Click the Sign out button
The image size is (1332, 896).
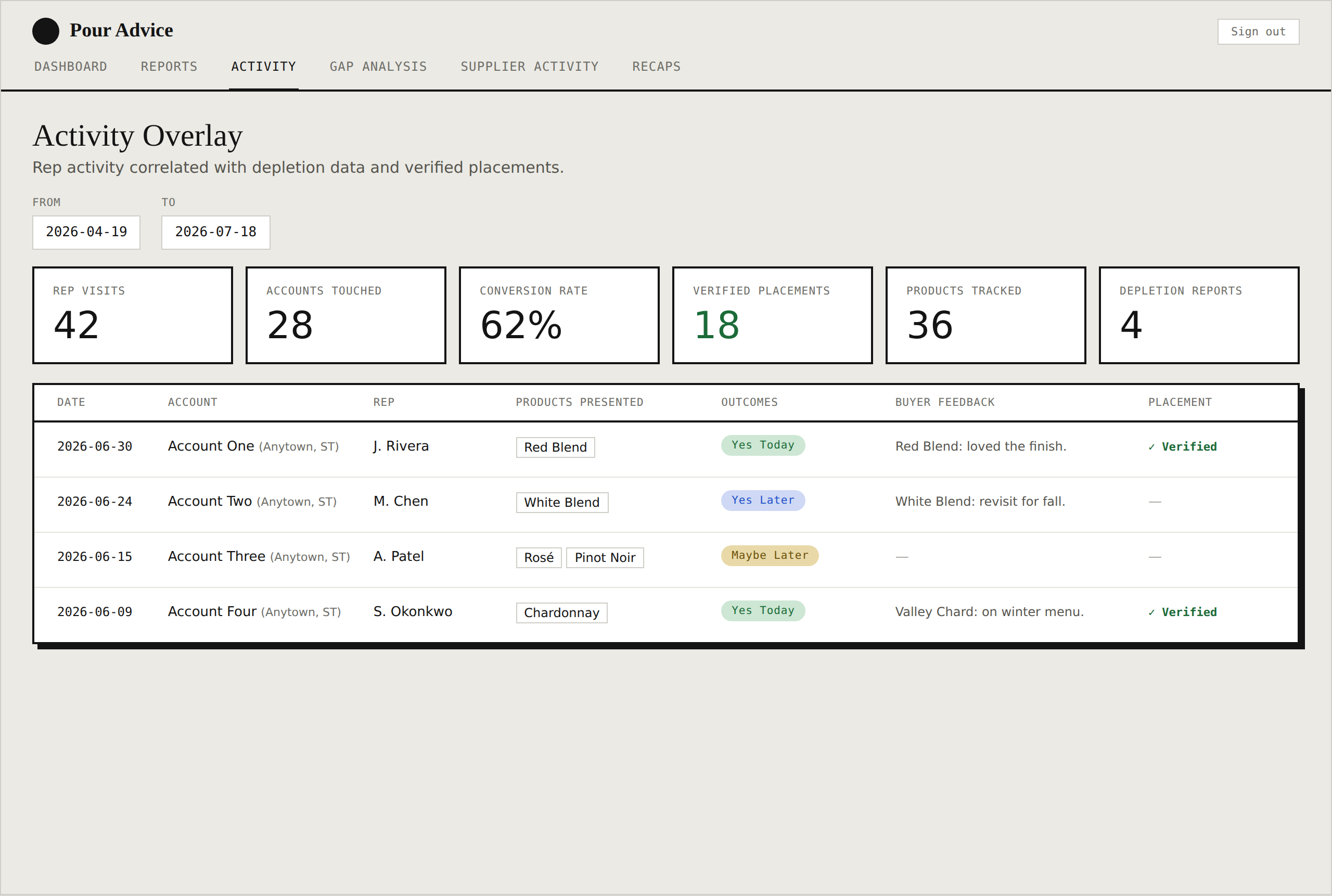click(1258, 31)
